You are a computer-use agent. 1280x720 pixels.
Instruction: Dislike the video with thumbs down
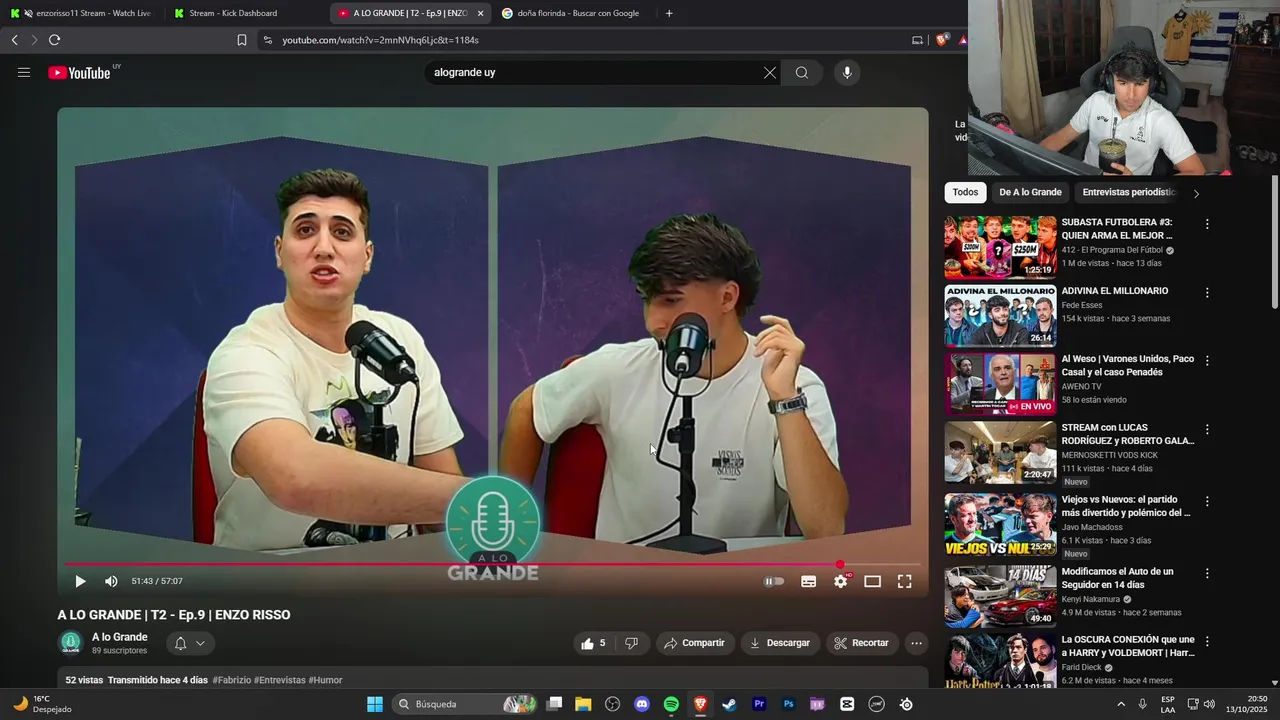coord(631,643)
